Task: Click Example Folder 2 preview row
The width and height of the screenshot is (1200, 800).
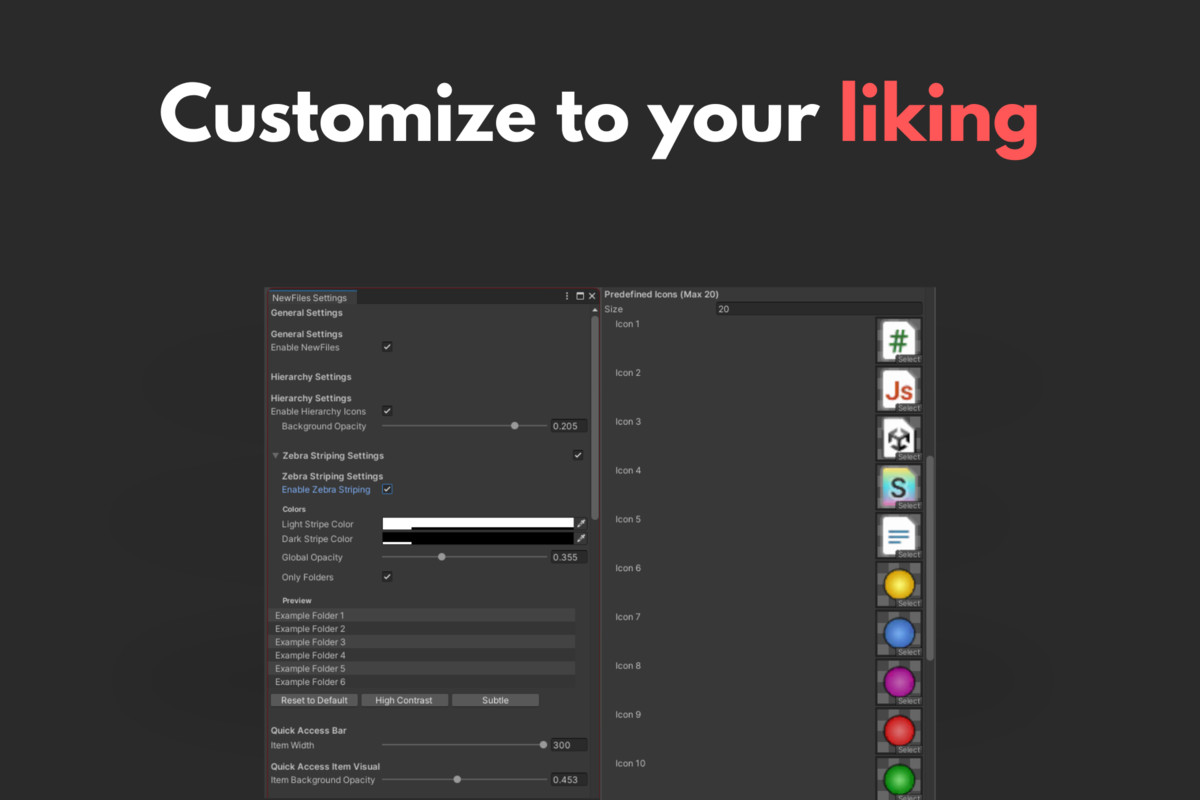Action: click(x=422, y=629)
